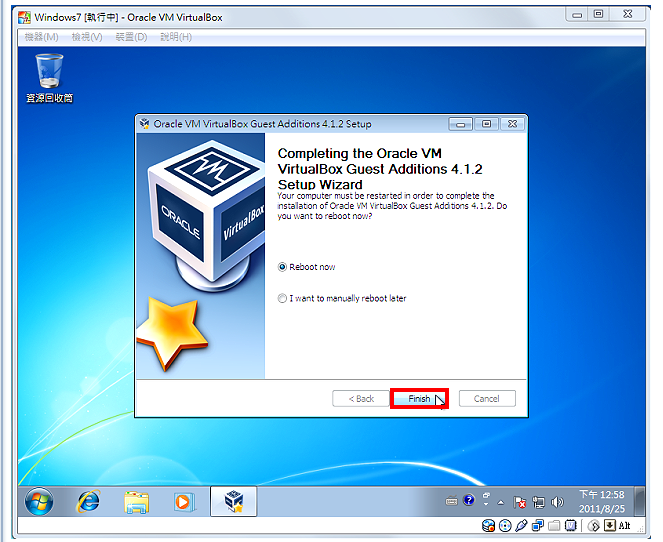
Task: Click the volume speaker icon
Action: pyautogui.click(x=557, y=502)
